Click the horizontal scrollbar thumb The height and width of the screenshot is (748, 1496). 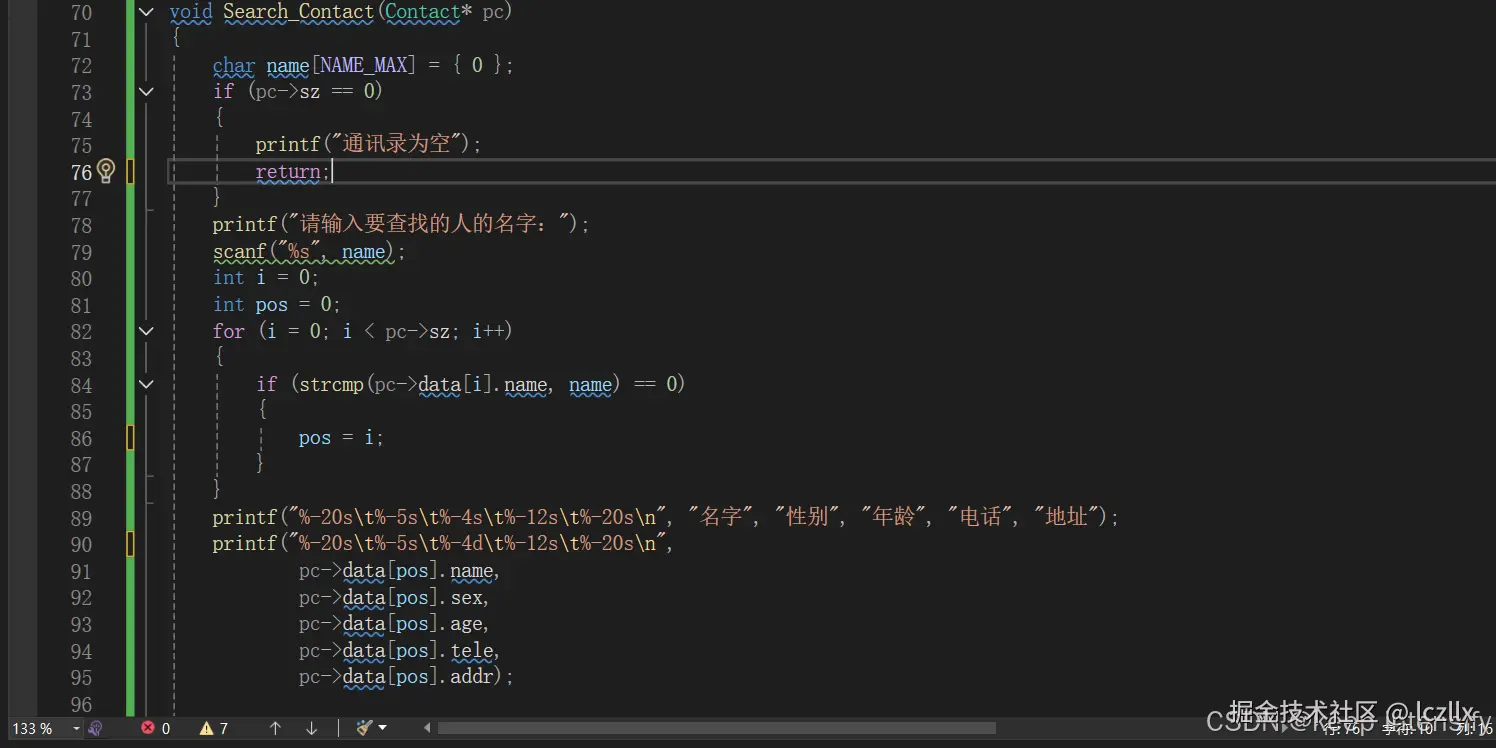(x=716, y=728)
